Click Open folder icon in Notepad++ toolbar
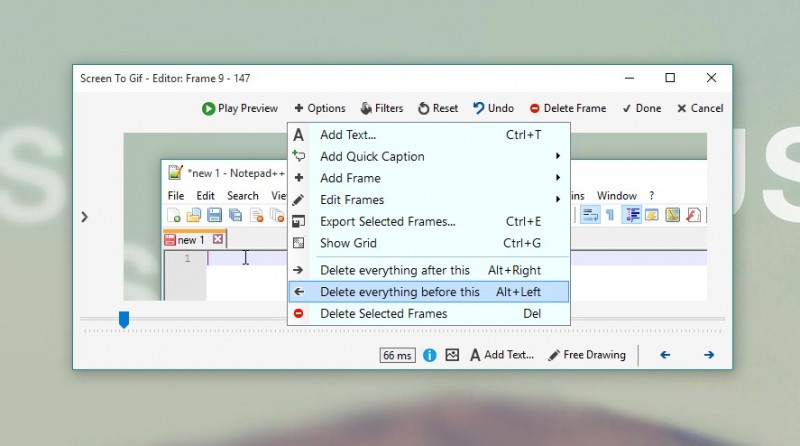Viewport: 800px width, 446px height. [194, 215]
